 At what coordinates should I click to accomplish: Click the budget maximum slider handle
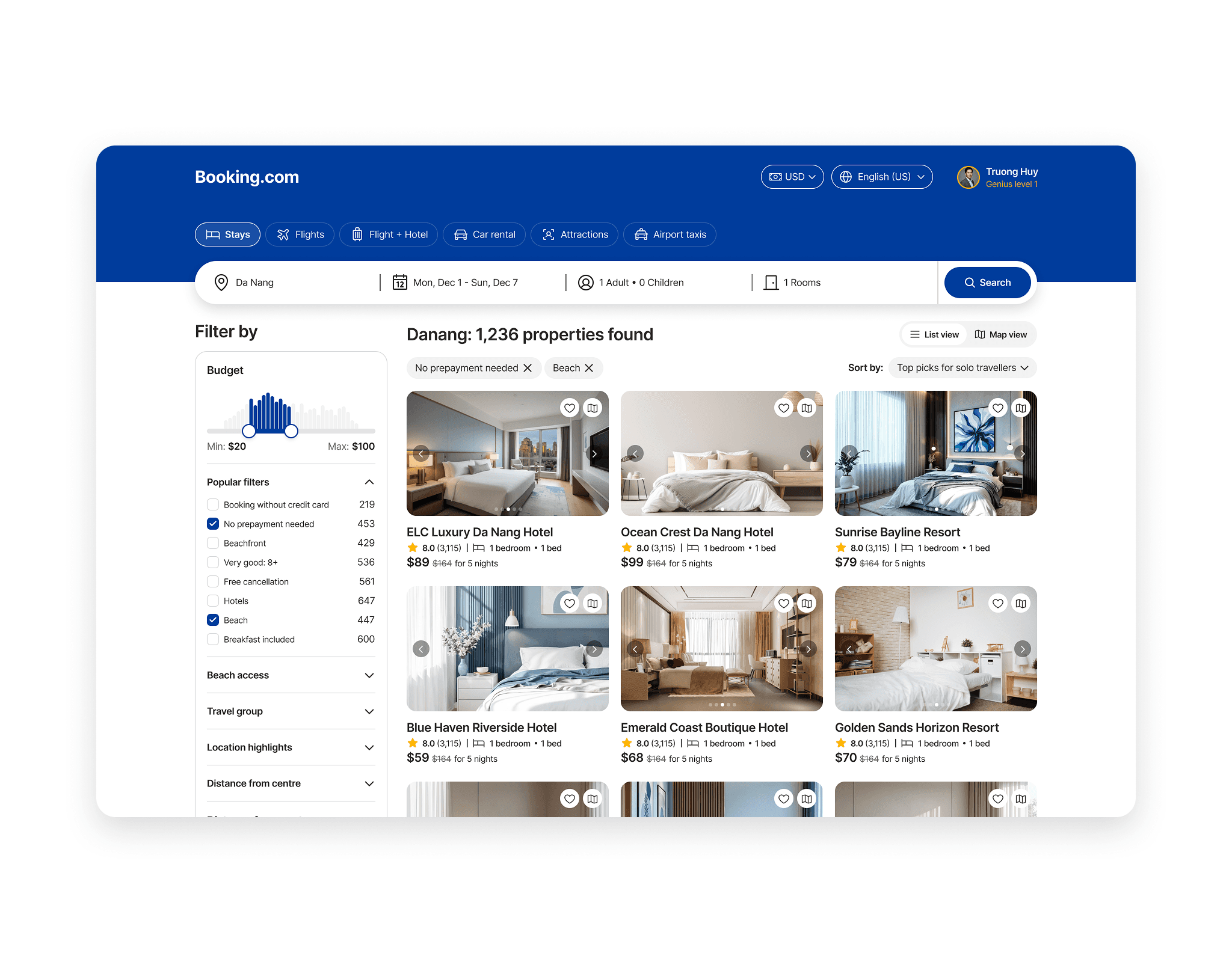tap(291, 431)
